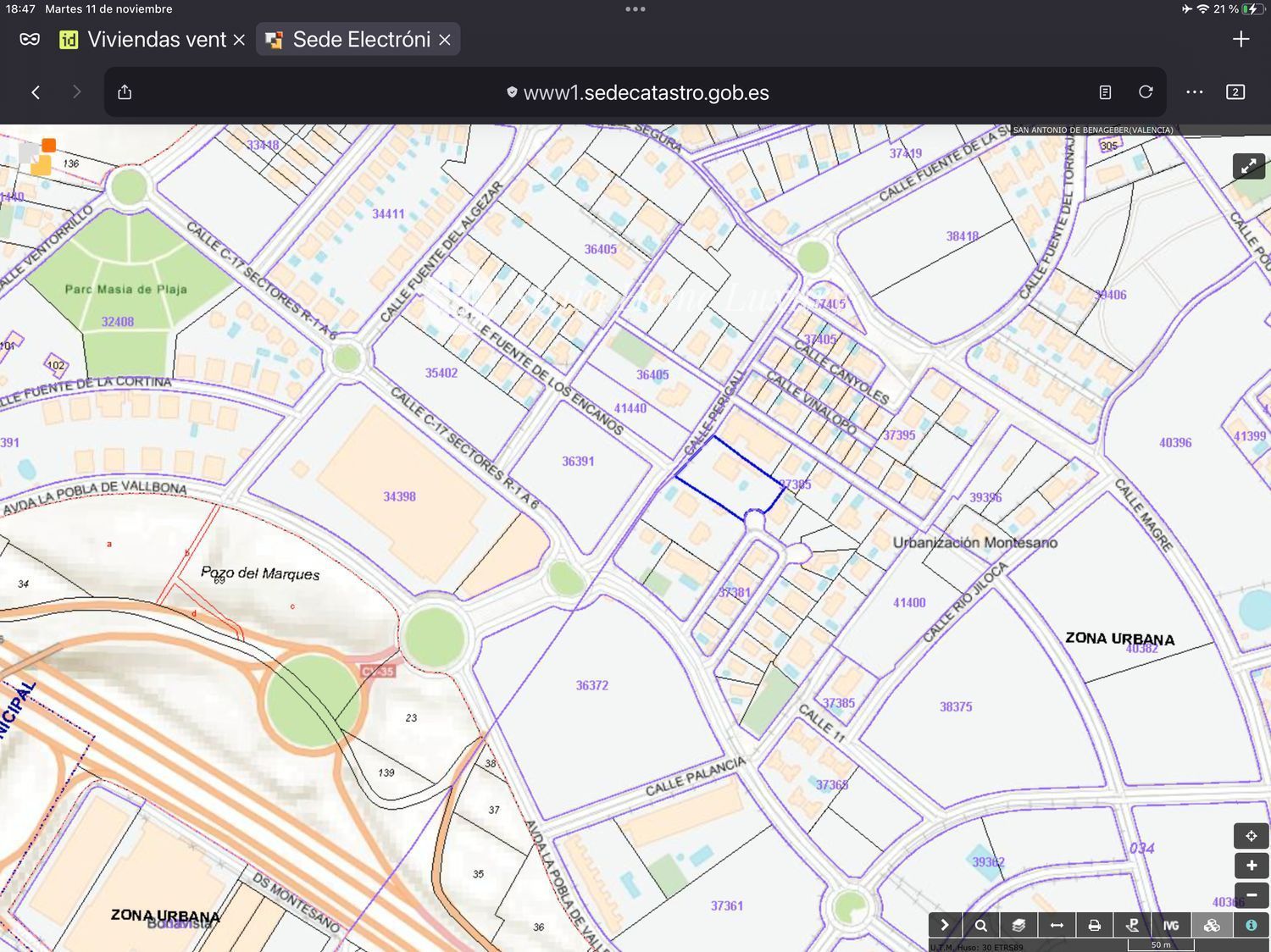Toggle the IVG map option

[x=1171, y=925]
